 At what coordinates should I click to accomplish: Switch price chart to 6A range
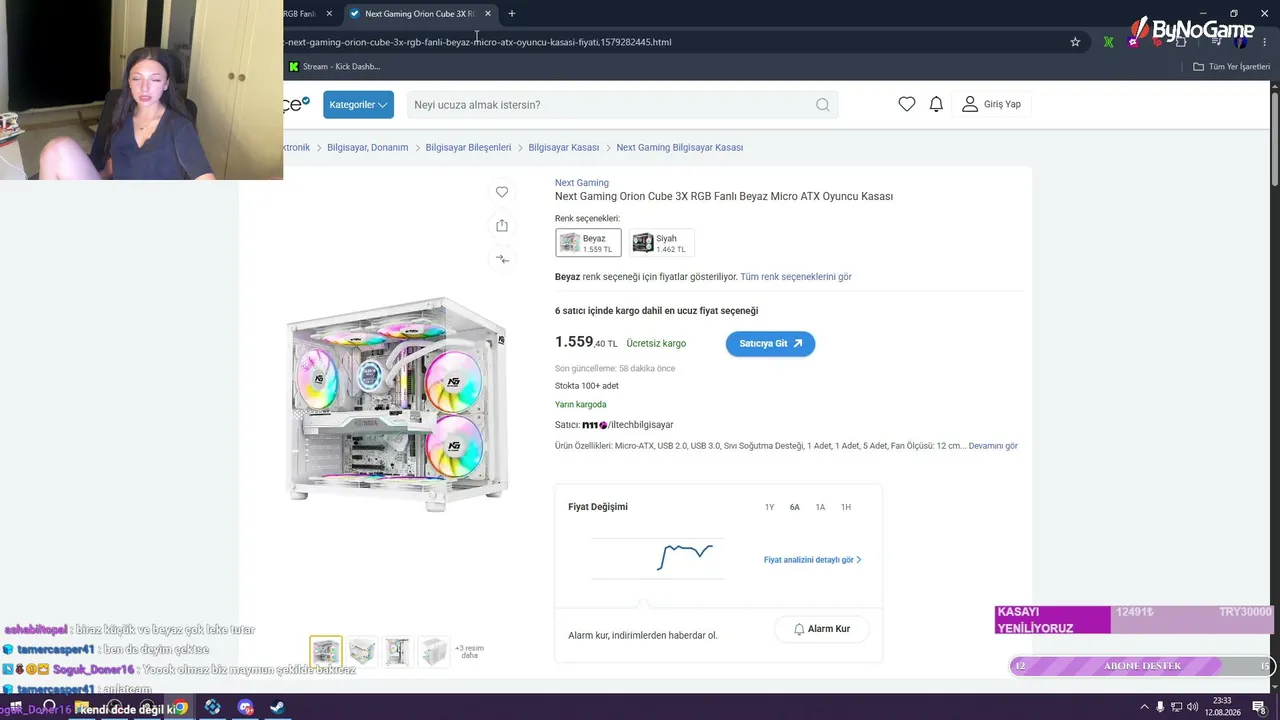click(795, 507)
